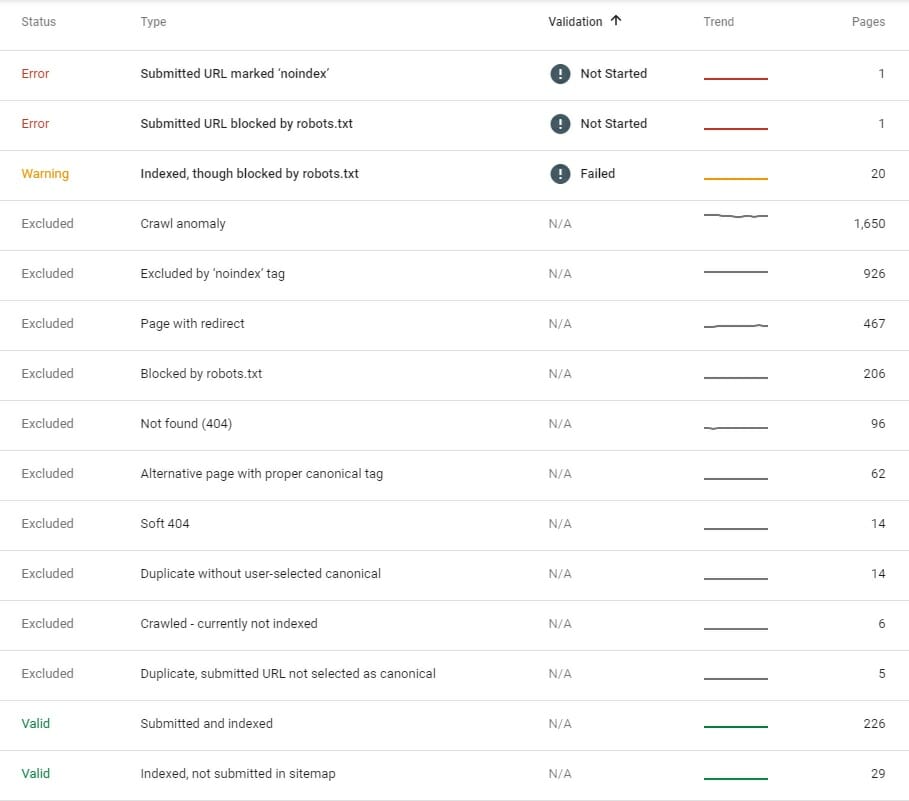Click the Failed validation alert icon
Viewport: 909px width, 801px height.
(x=560, y=173)
